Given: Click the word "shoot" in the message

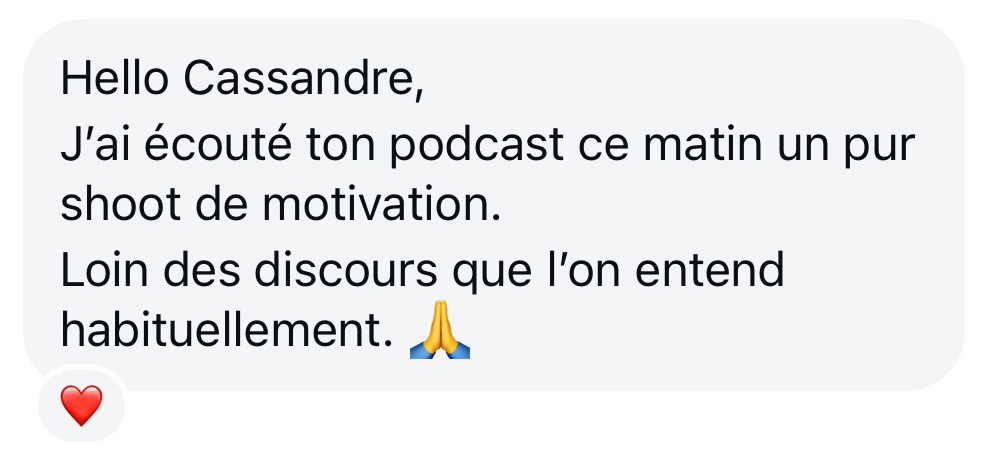Looking at the screenshot, I should [x=120, y=206].
